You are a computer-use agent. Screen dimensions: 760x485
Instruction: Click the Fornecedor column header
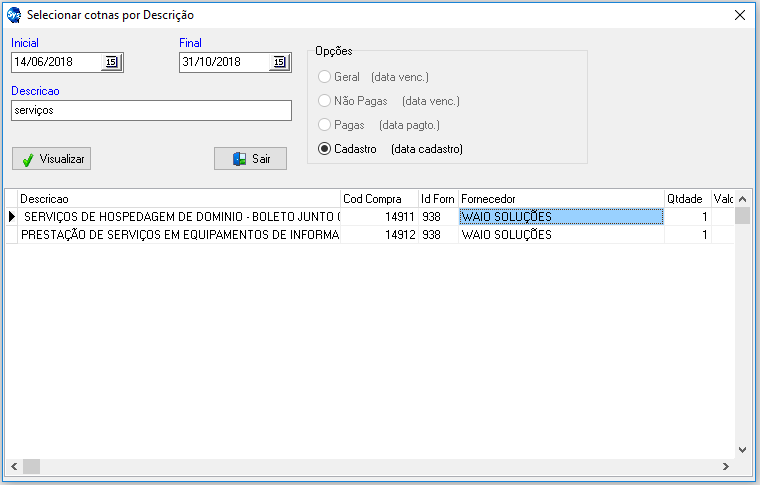[560, 199]
